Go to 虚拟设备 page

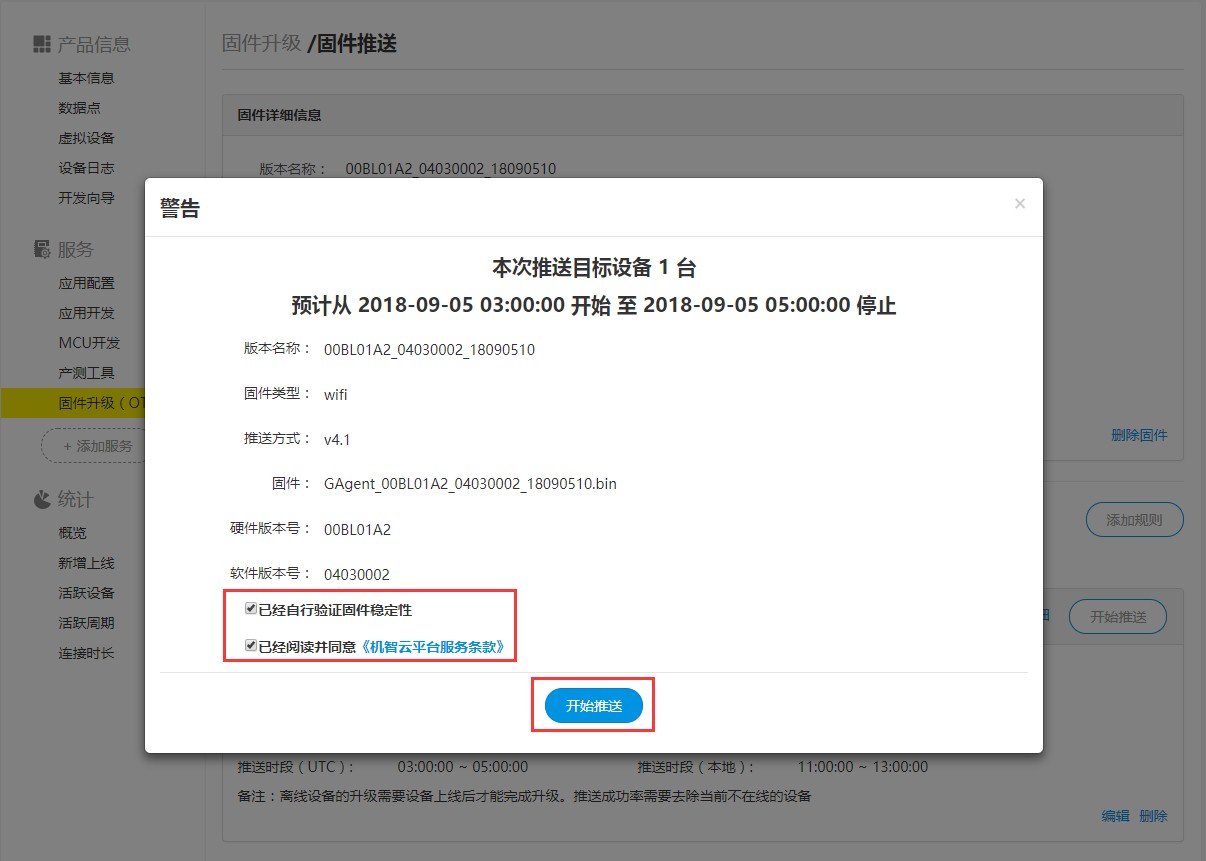[86, 138]
